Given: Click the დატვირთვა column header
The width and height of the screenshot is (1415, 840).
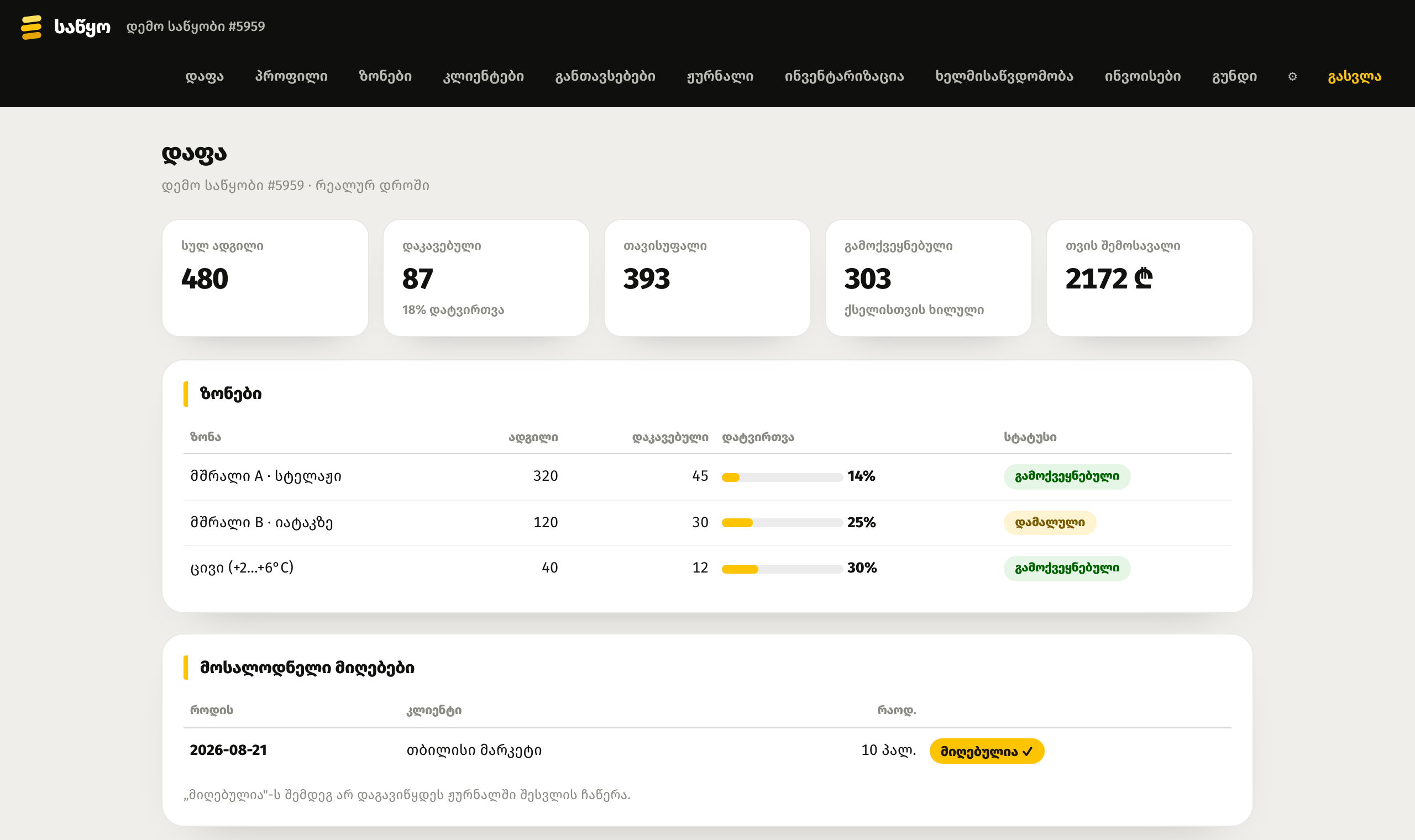Looking at the screenshot, I should [758, 437].
